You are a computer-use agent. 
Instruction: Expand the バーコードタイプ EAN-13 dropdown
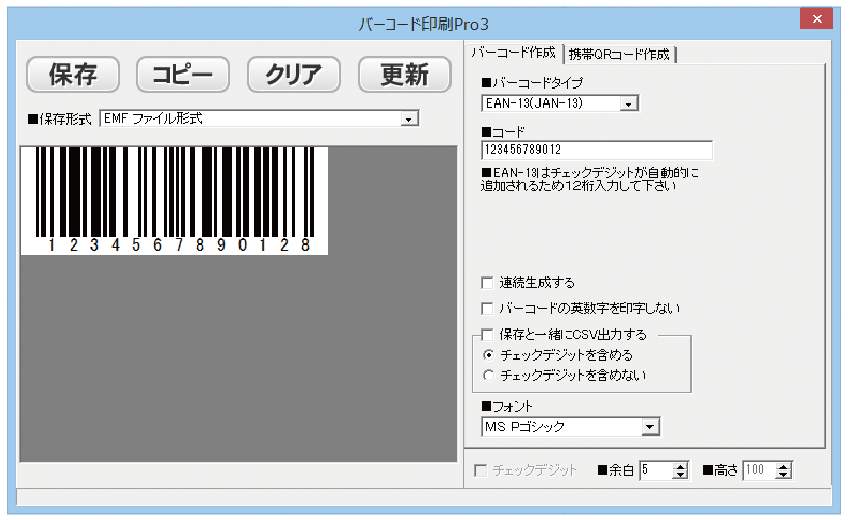click(628, 103)
